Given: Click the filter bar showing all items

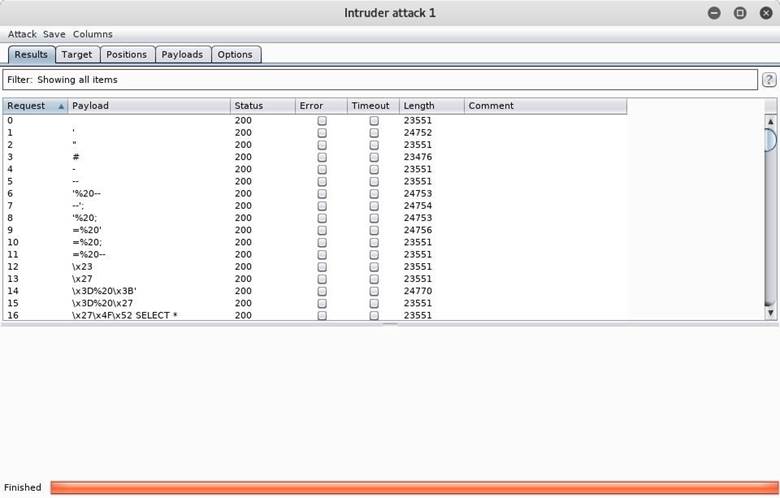Looking at the screenshot, I should (380, 80).
